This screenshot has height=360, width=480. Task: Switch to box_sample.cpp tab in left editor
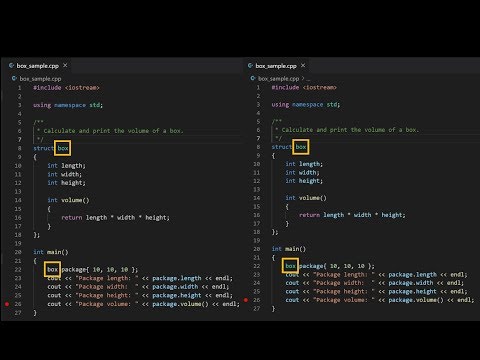(38, 66)
